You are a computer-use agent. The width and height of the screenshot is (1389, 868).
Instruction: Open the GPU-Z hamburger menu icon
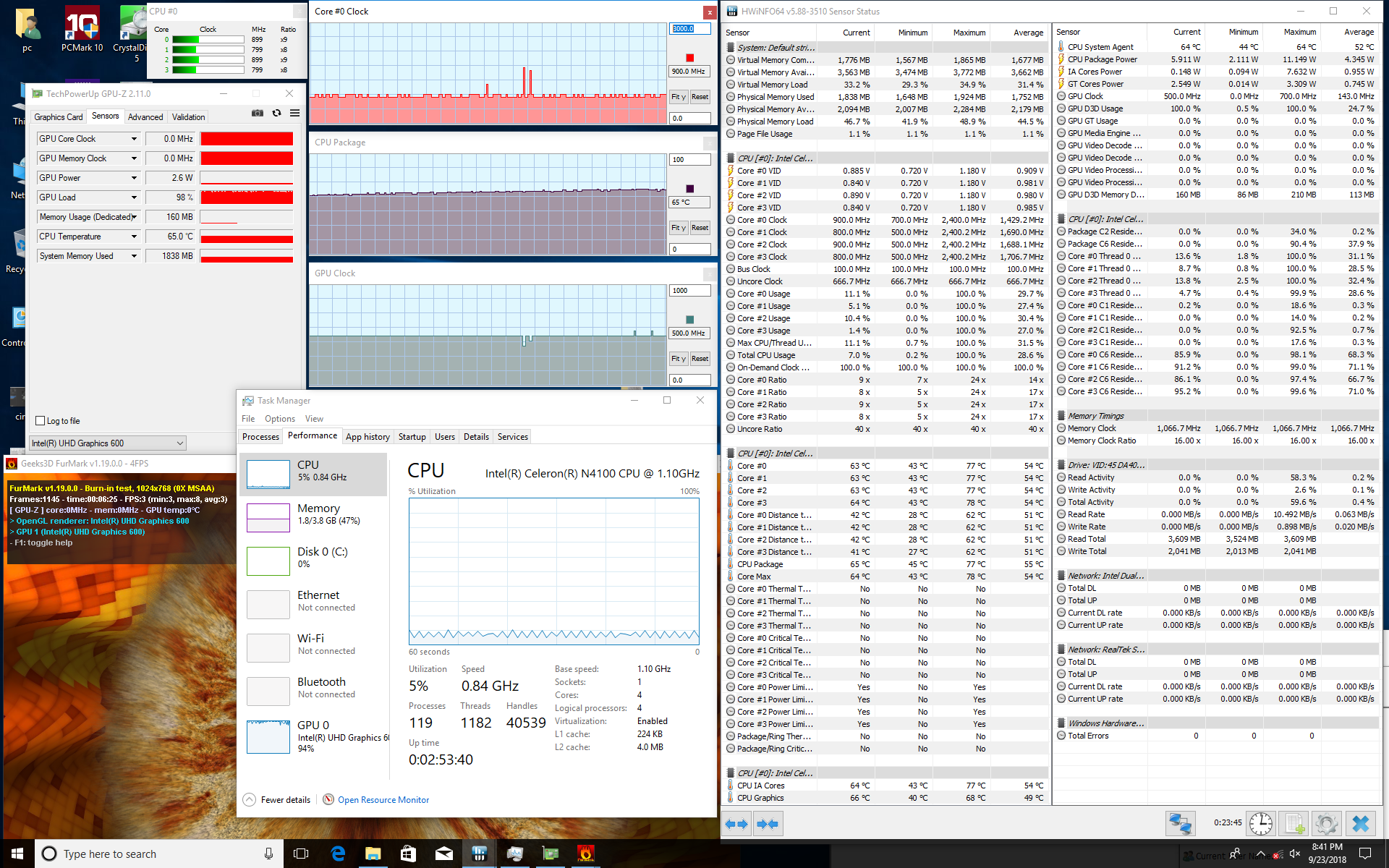pos(294,113)
